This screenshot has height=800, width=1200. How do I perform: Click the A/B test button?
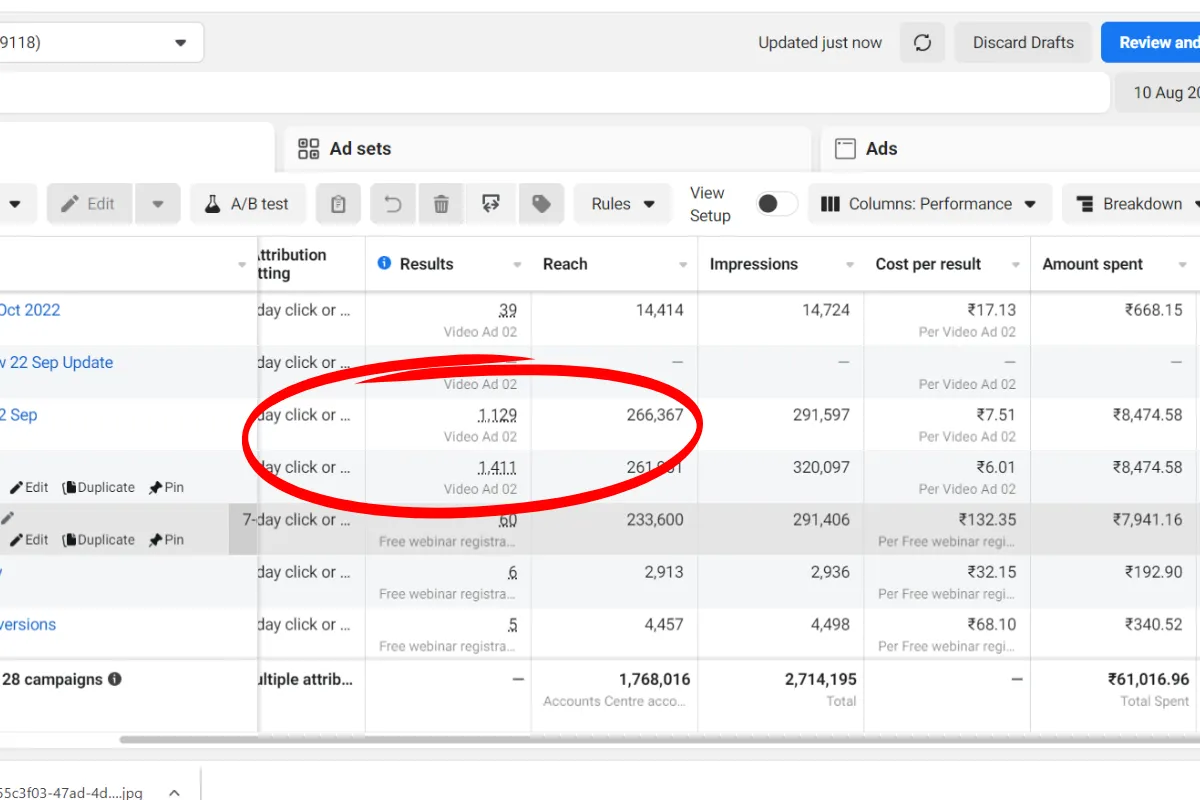[x=247, y=204]
